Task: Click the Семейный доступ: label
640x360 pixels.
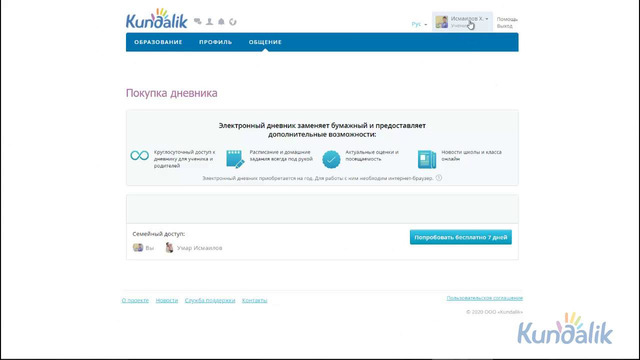Action: point(159,234)
